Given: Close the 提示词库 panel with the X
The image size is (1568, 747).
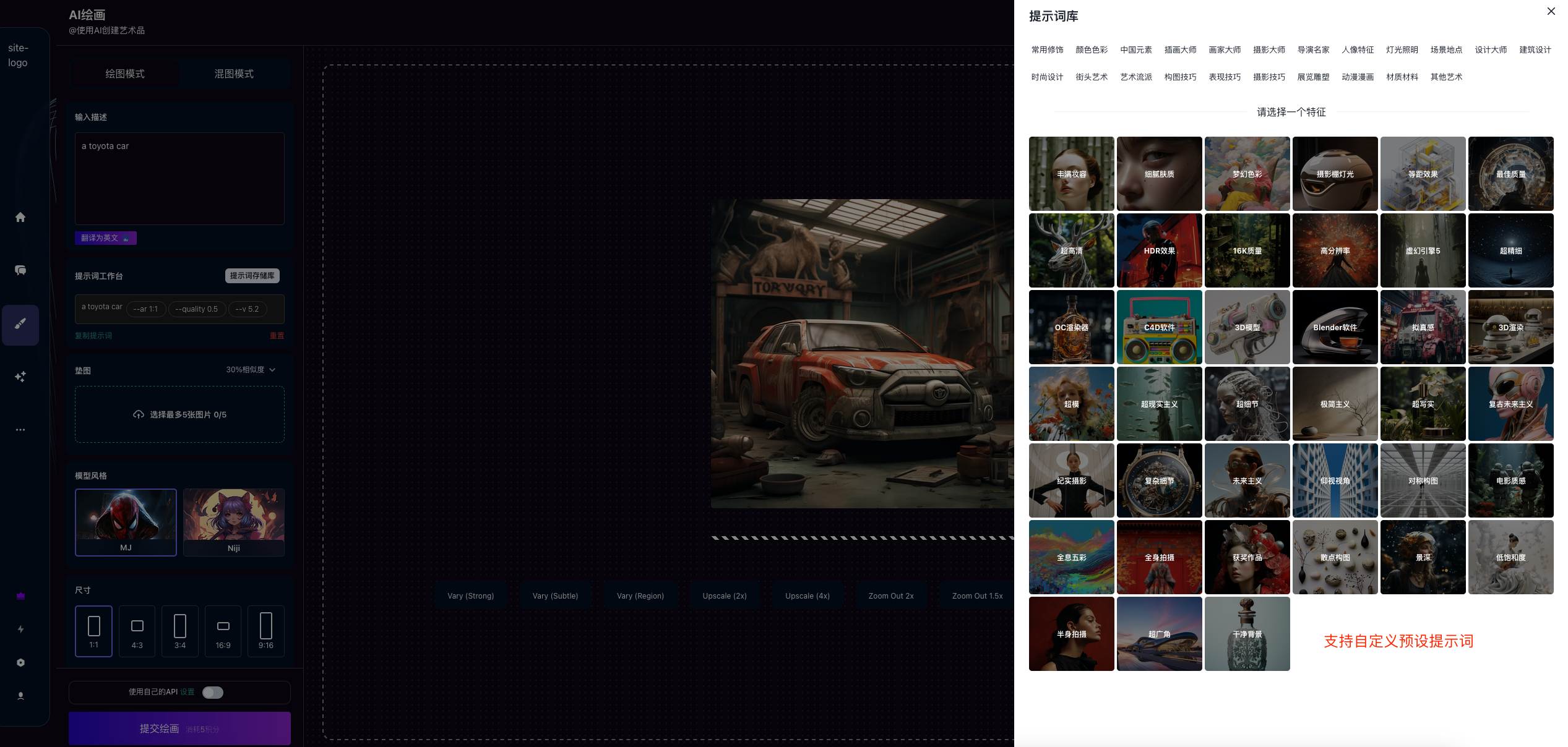Looking at the screenshot, I should point(1551,11).
